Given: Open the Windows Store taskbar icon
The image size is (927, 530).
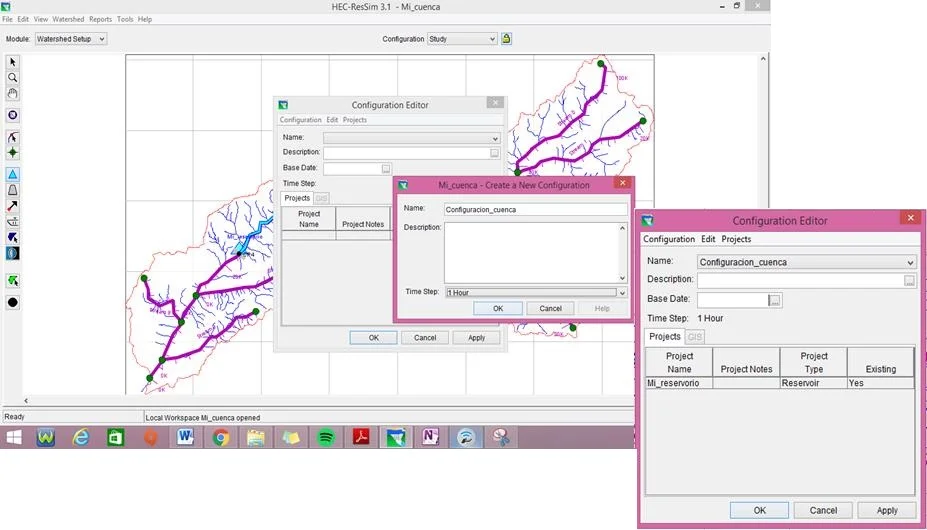Looking at the screenshot, I should click(x=115, y=437).
